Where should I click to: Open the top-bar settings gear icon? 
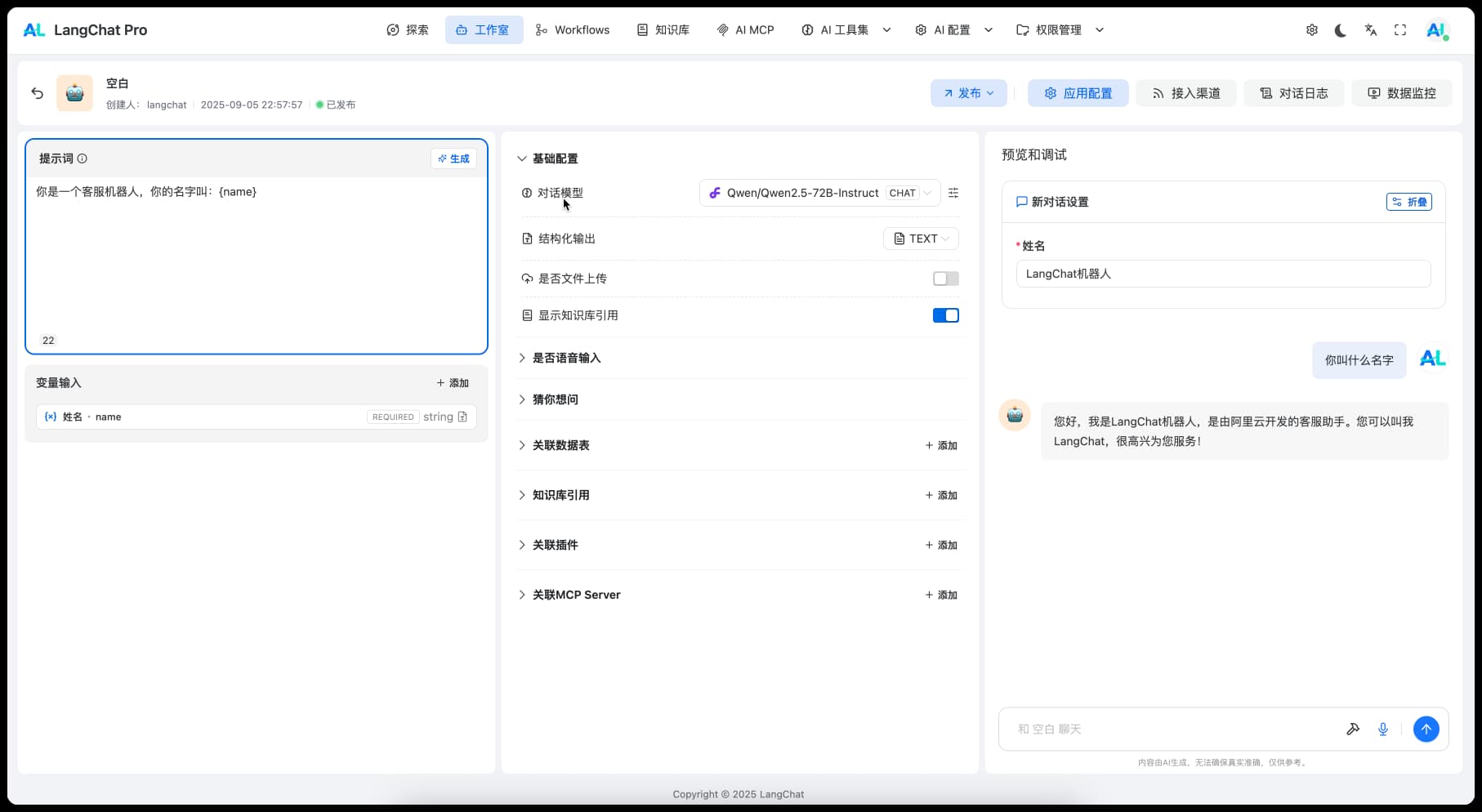tap(1311, 30)
